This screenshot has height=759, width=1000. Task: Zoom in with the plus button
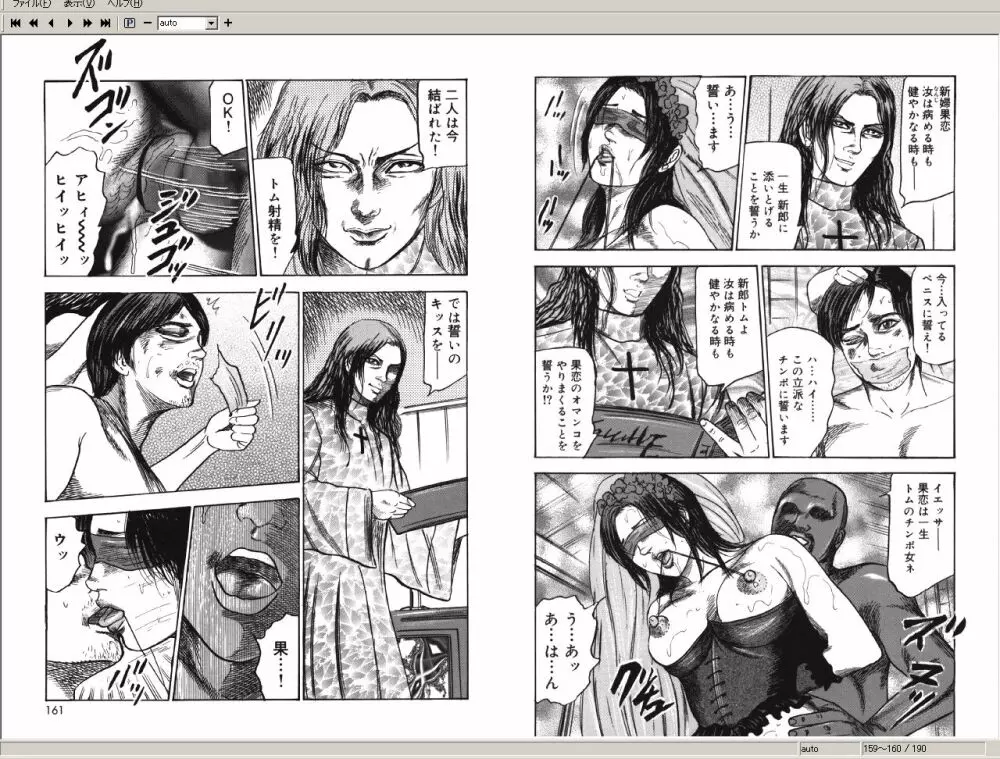(x=228, y=22)
